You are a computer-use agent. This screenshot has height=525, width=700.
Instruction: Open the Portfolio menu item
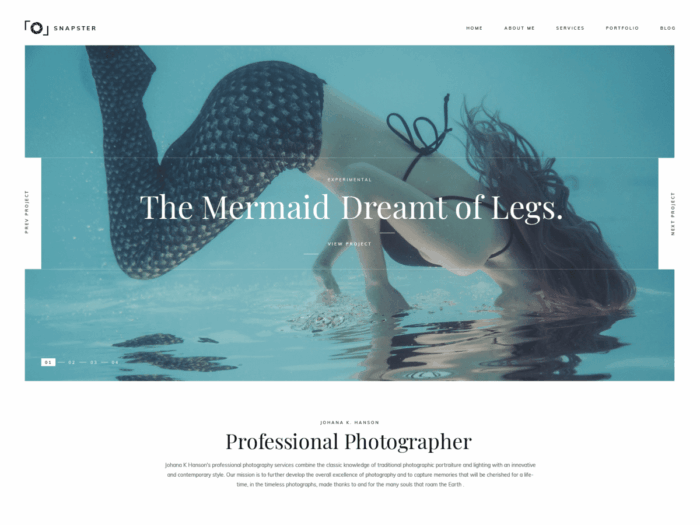622,28
